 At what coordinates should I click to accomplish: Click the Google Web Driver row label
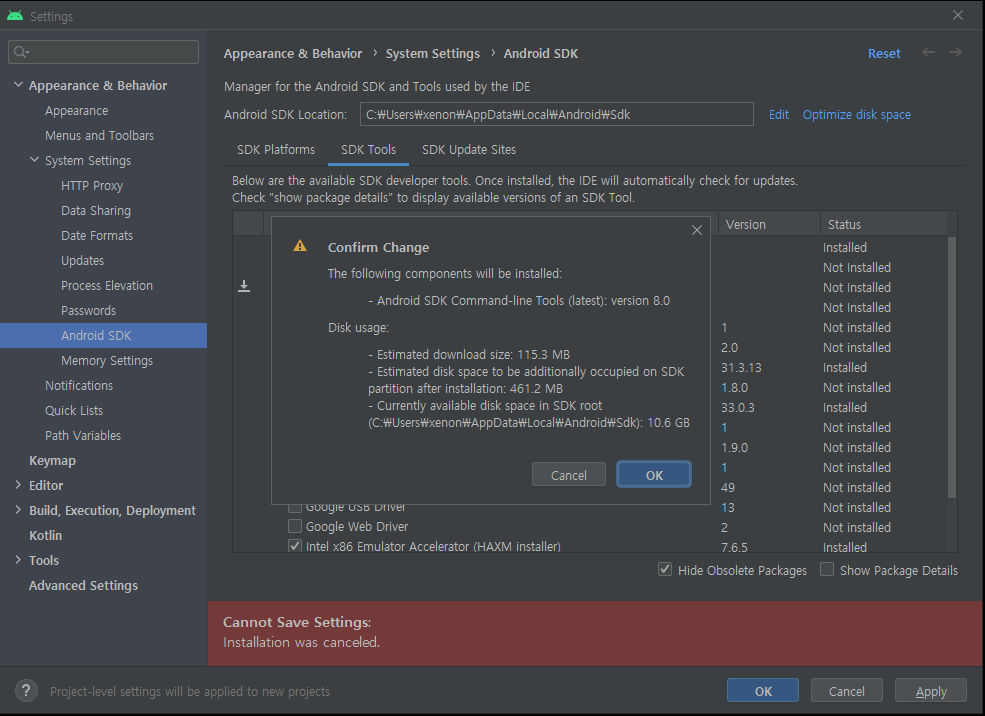pyautogui.click(x=356, y=526)
